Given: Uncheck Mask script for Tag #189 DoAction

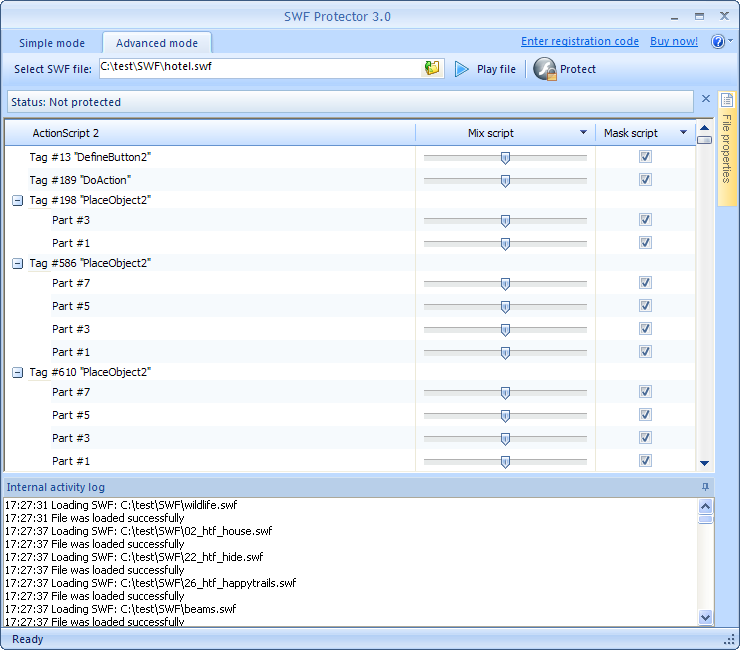Looking at the screenshot, I should coord(645,180).
